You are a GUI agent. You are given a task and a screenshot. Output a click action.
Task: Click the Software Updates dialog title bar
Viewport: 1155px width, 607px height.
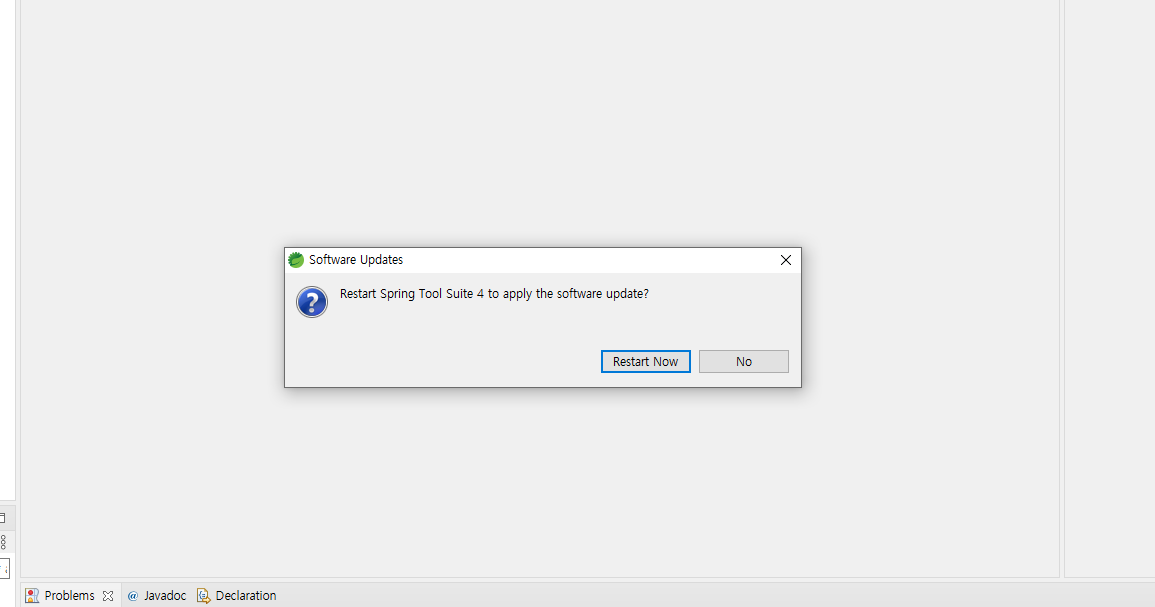[543, 260]
